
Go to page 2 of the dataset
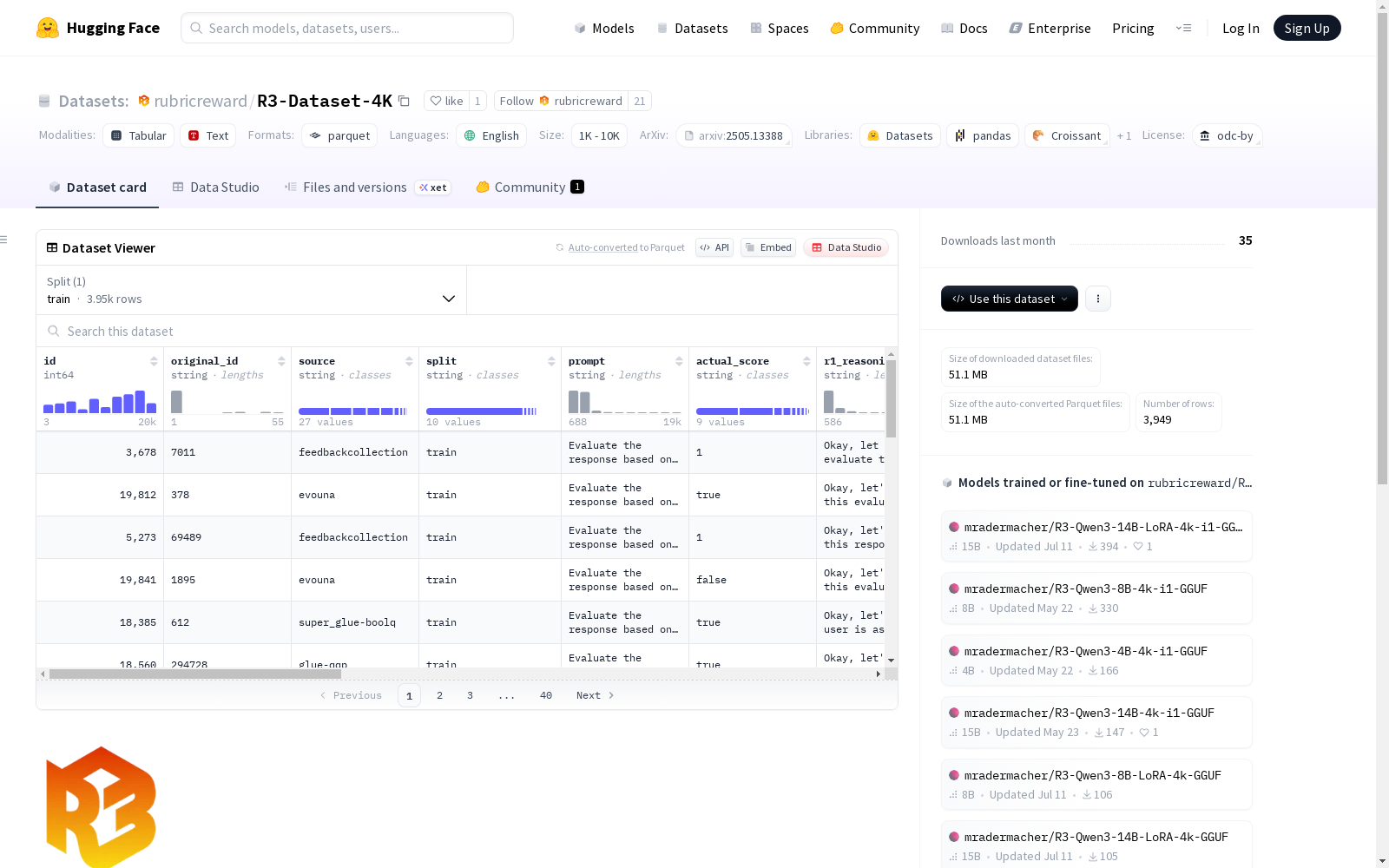coord(440,695)
